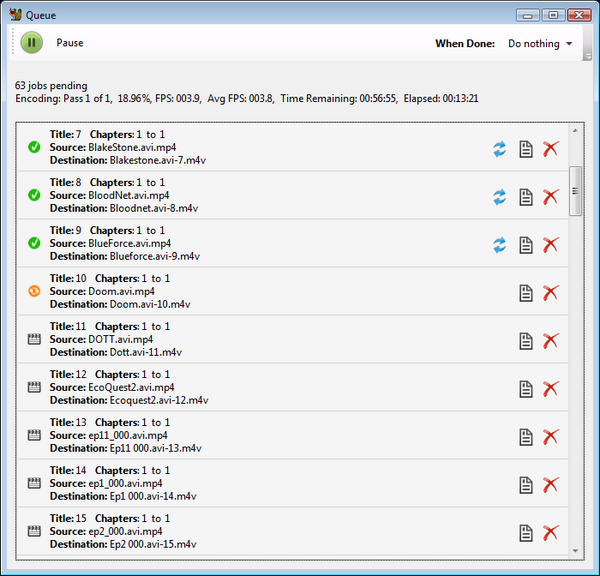
Task: Select destination Ep2 000.avi-15.m4v text
Action: [x=153, y=545]
